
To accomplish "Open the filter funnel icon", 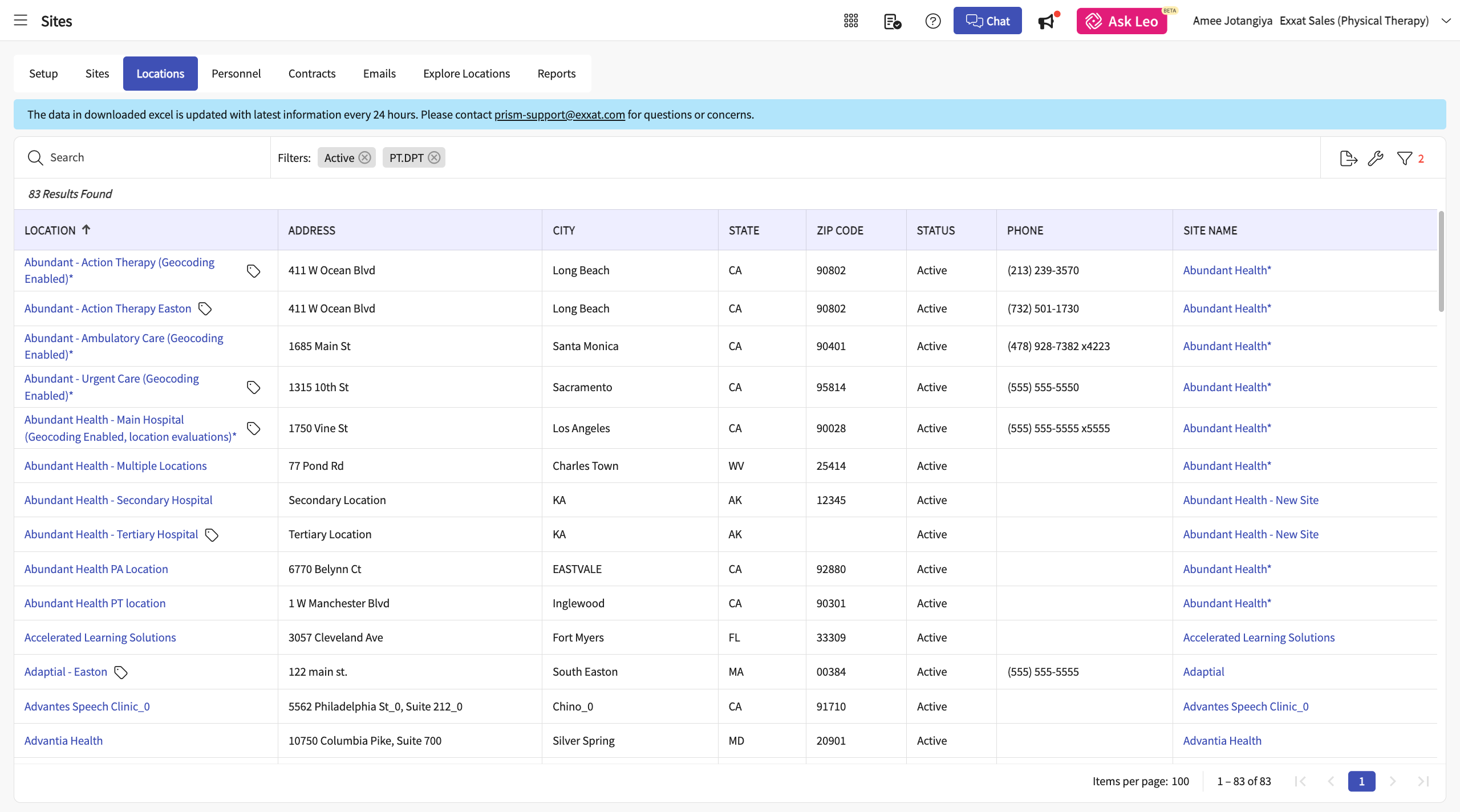I will click(1405, 158).
